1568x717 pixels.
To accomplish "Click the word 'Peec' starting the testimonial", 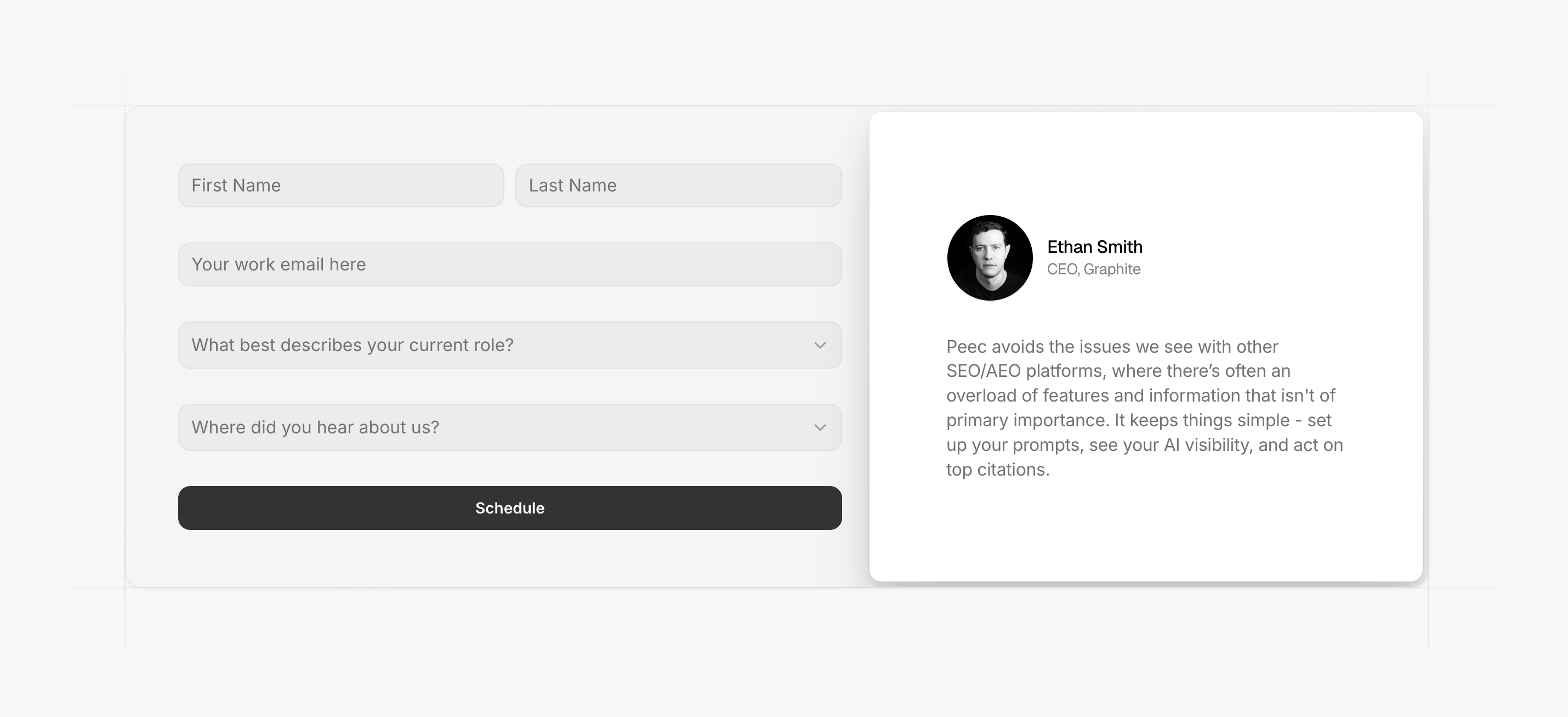I will coord(966,347).
